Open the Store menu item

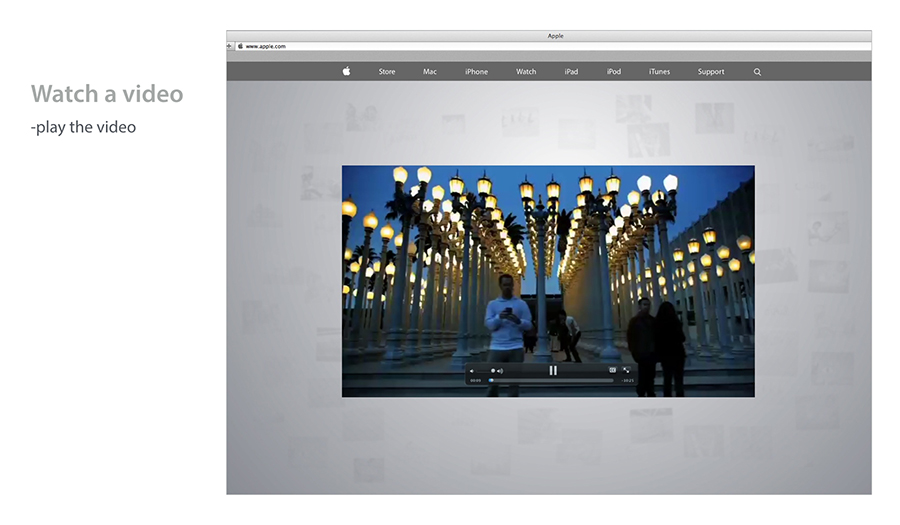pyautogui.click(x=387, y=72)
